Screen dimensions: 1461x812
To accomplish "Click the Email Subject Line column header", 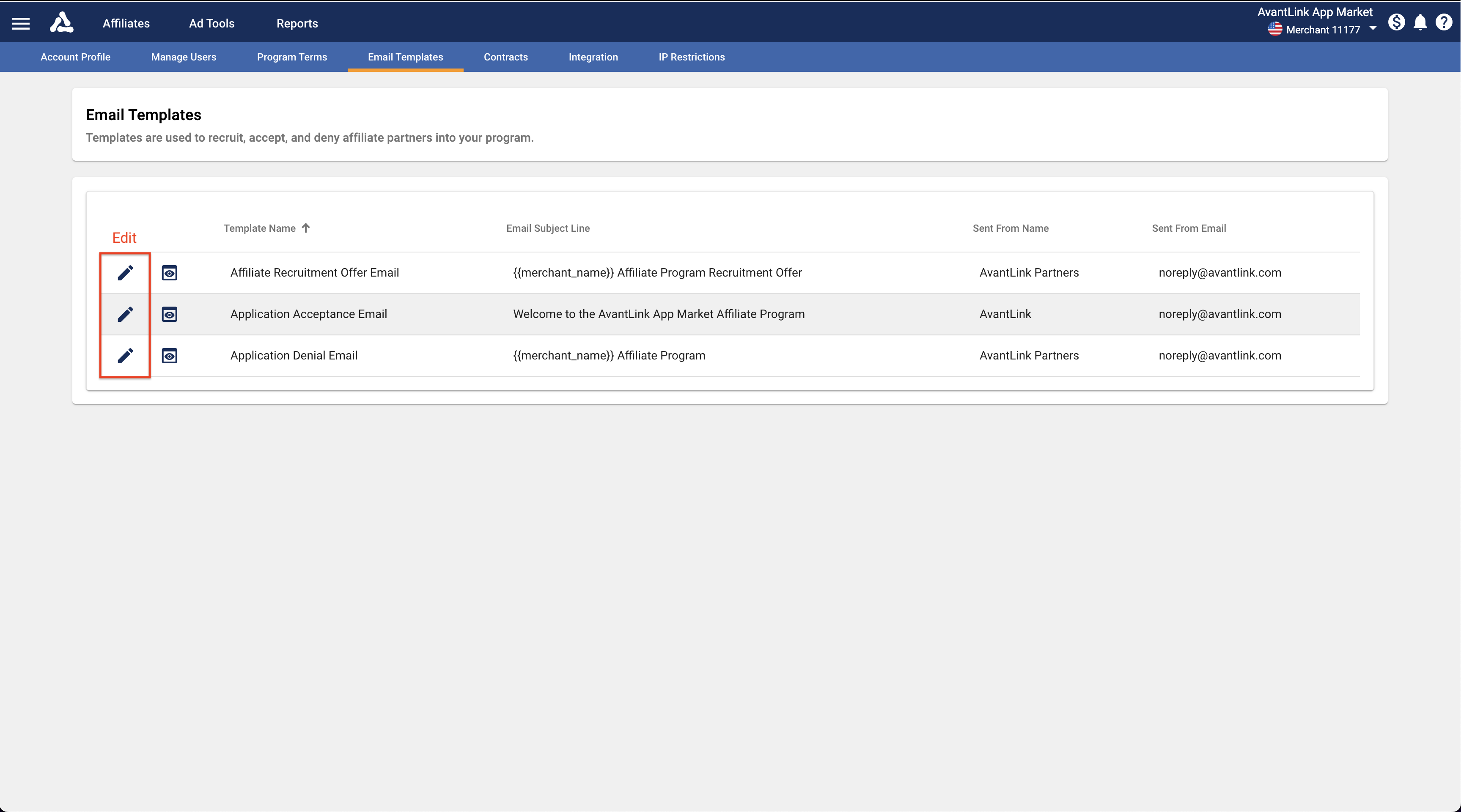I will (x=548, y=228).
